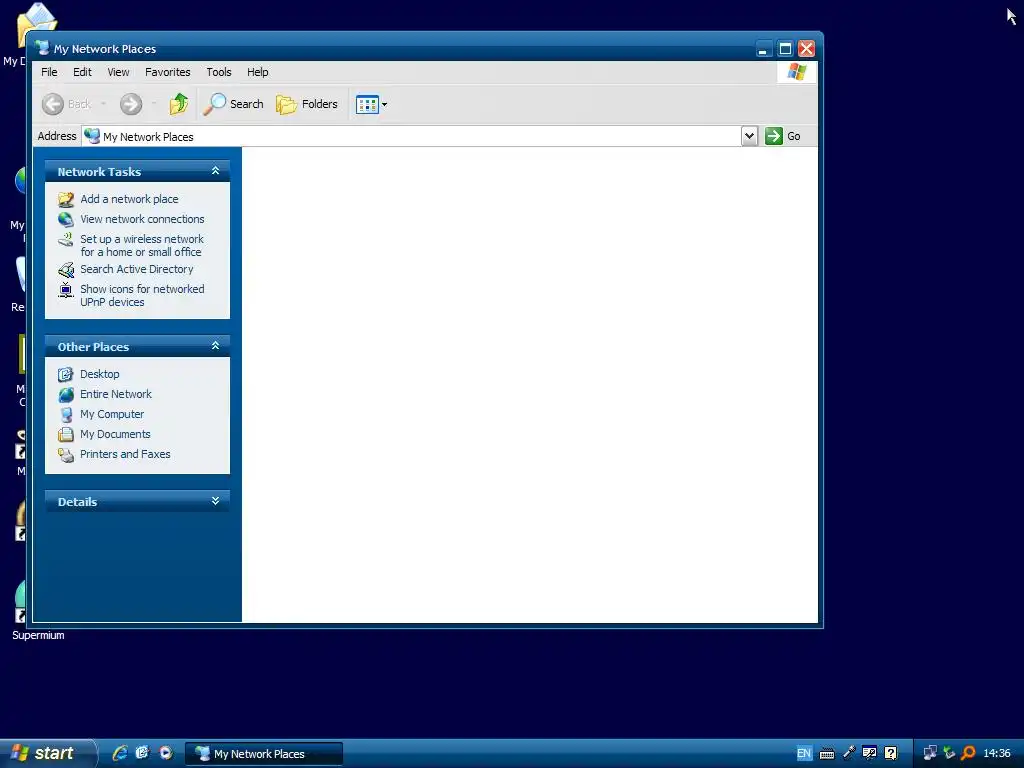Open My Computer link
Image resolution: width=1024 pixels, height=768 pixels.
(x=112, y=414)
